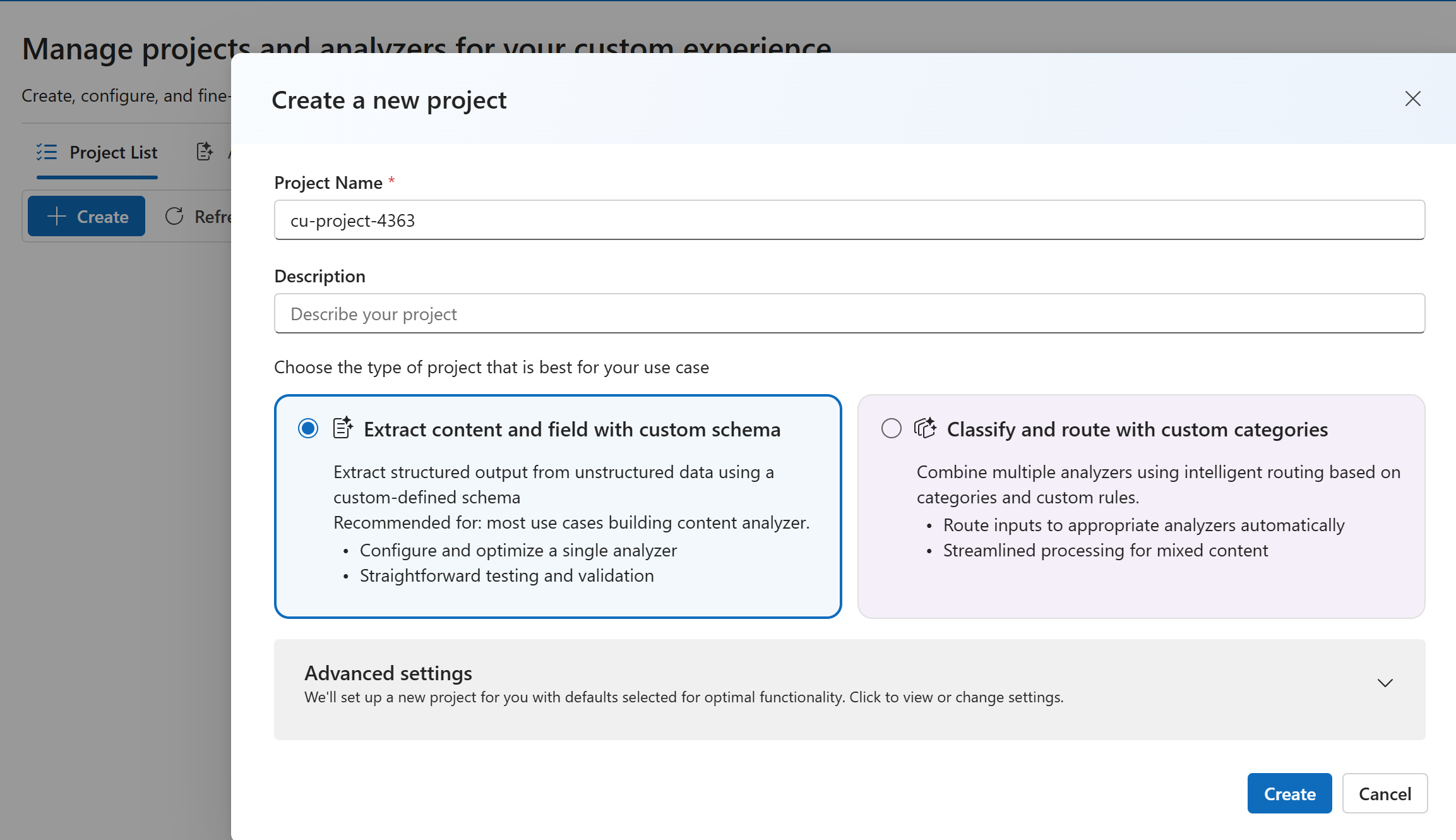Click the document sparkle icon on Extract card
The height and width of the screenshot is (840, 1456).
(x=343, y=428)
